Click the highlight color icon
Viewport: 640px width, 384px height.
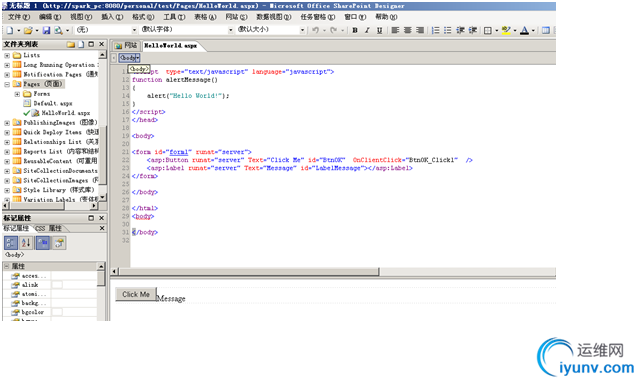pyautogui.click(x=506, y=30)
